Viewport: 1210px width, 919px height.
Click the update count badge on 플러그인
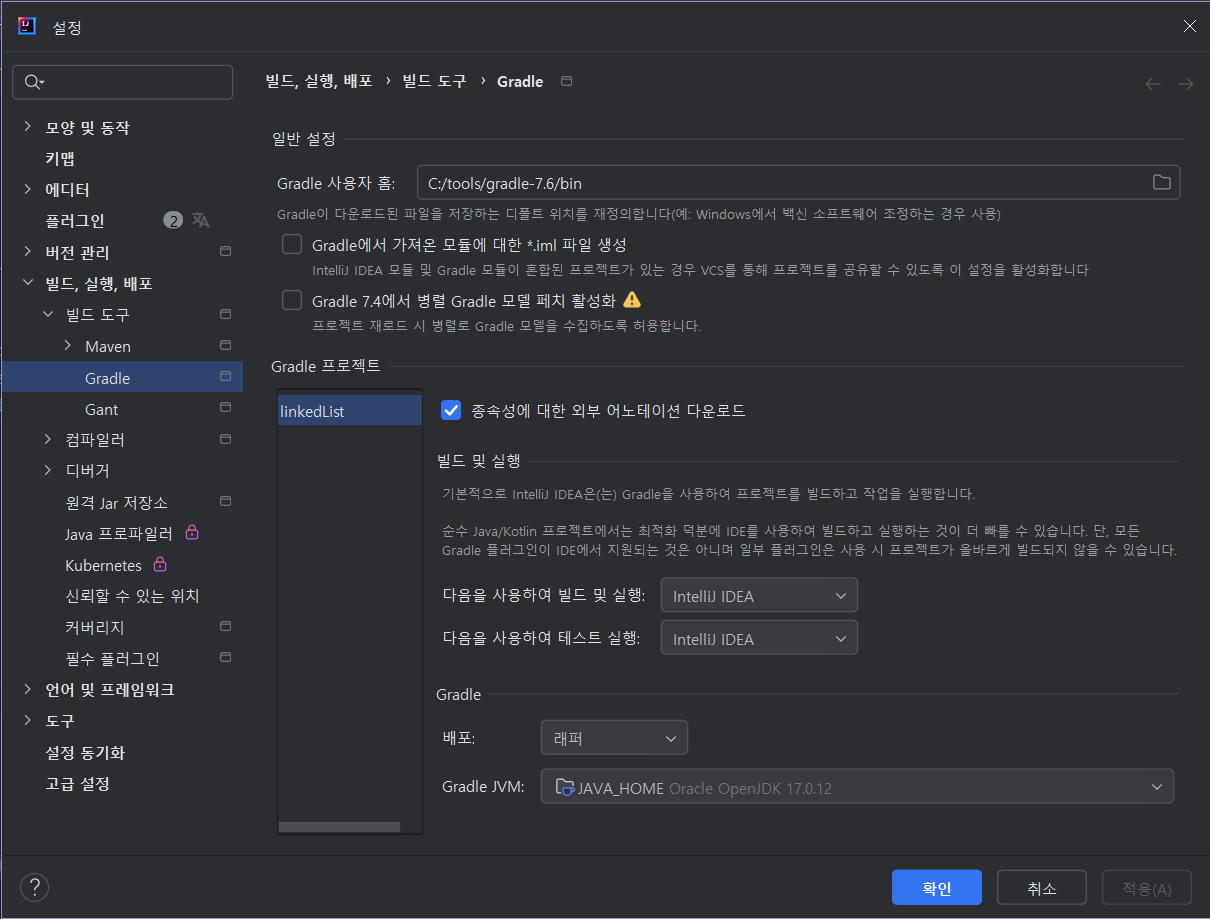(173, 220)
